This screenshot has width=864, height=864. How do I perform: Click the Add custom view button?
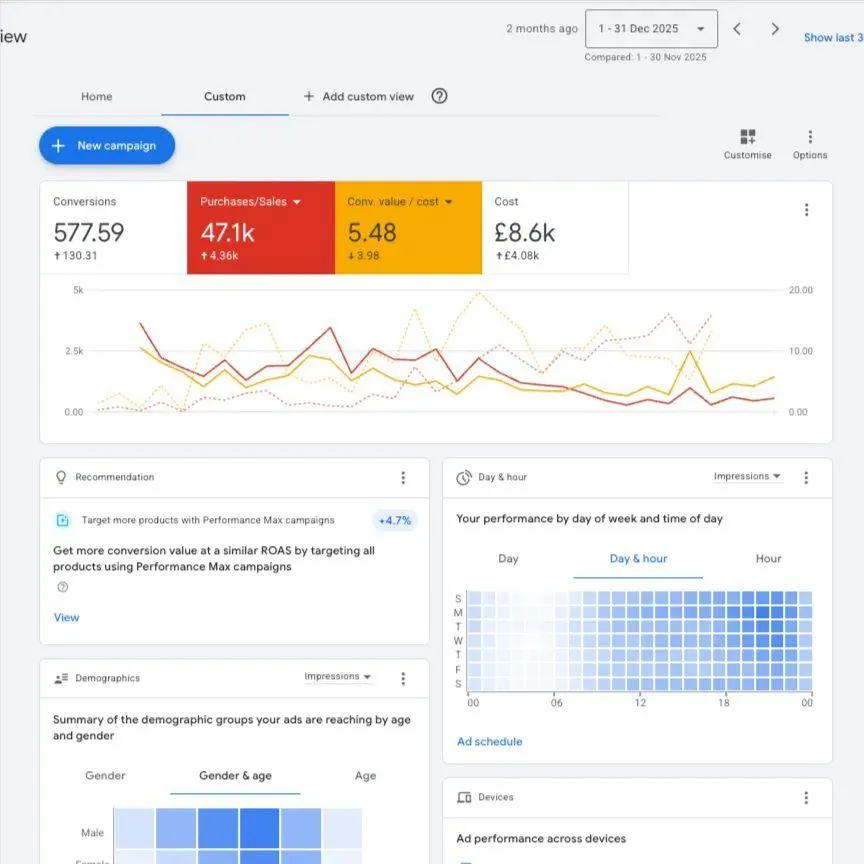[x=358, y=96]
